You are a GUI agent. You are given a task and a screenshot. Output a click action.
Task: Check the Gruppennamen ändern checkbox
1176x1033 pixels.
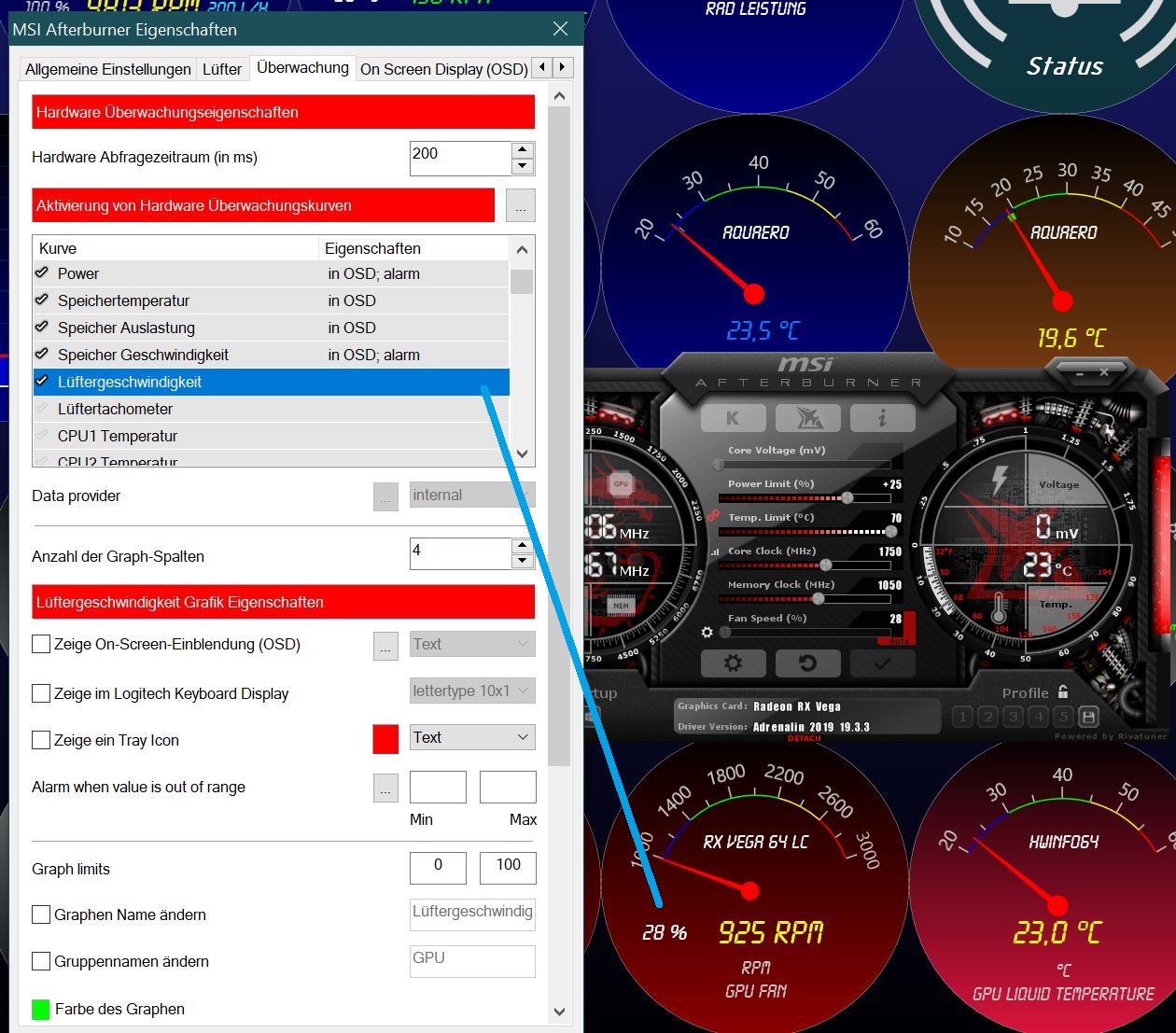click(41, 961)
